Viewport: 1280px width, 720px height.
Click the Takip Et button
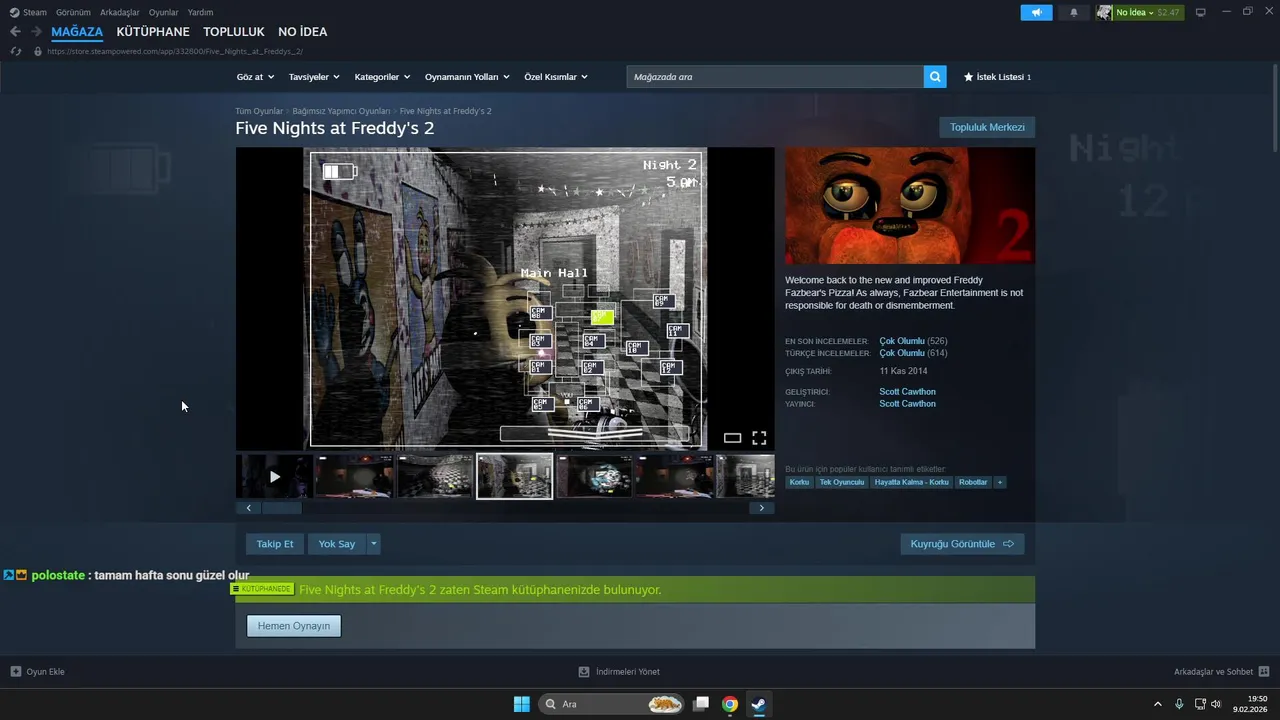point(275,544)
